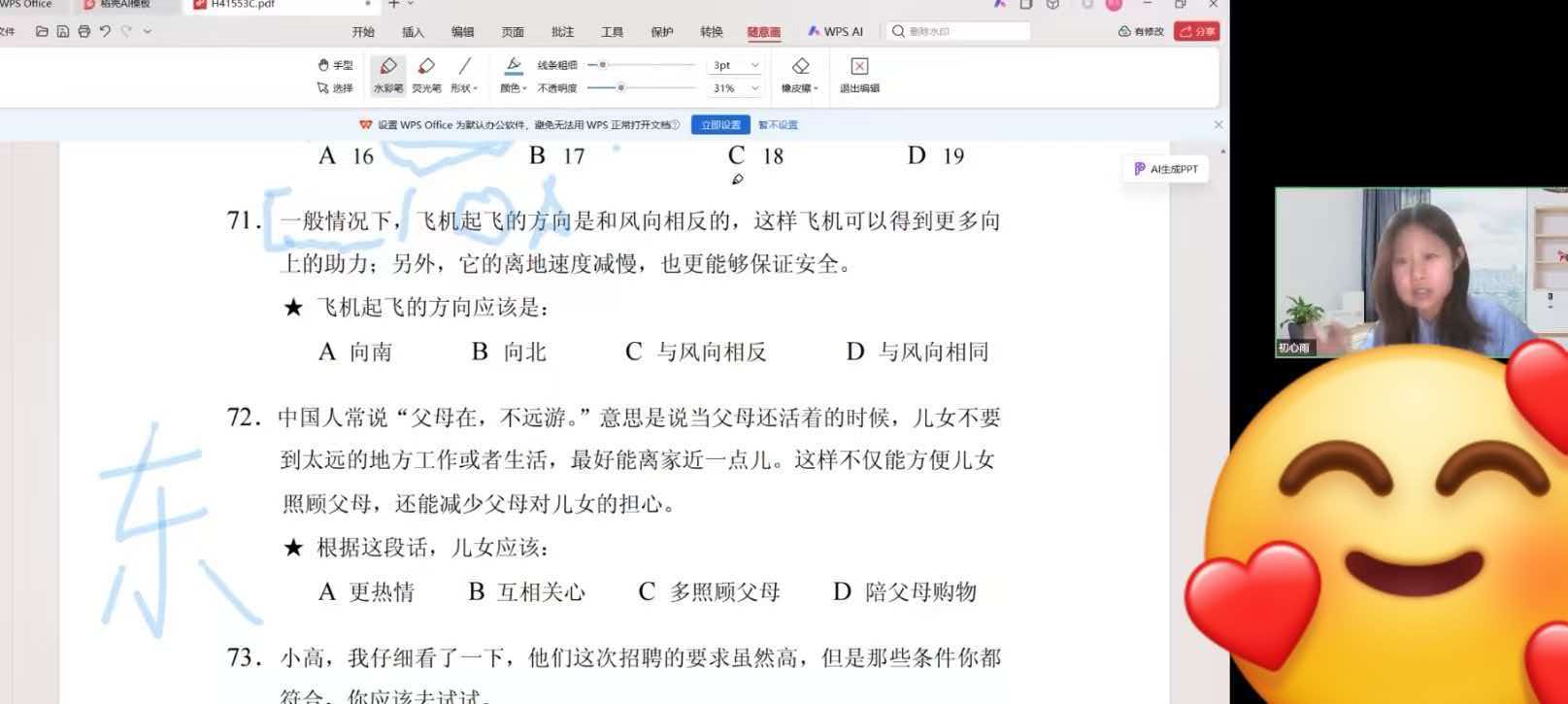Screen dimensions: 1568x704
Task: Switch to the 转换 ribbon tab
Action: coord(712,32)
